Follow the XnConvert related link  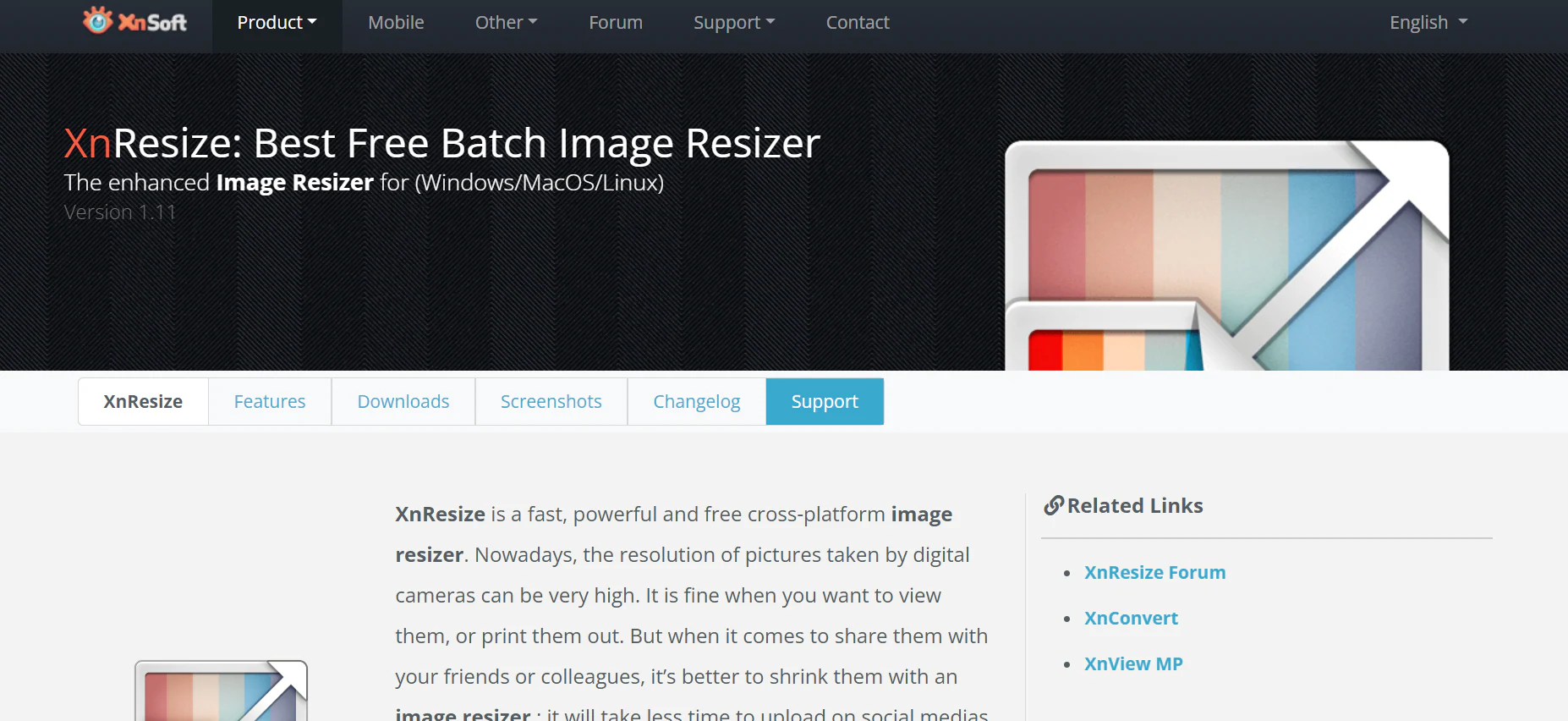pyautogui.click(x=1131, y=618)
